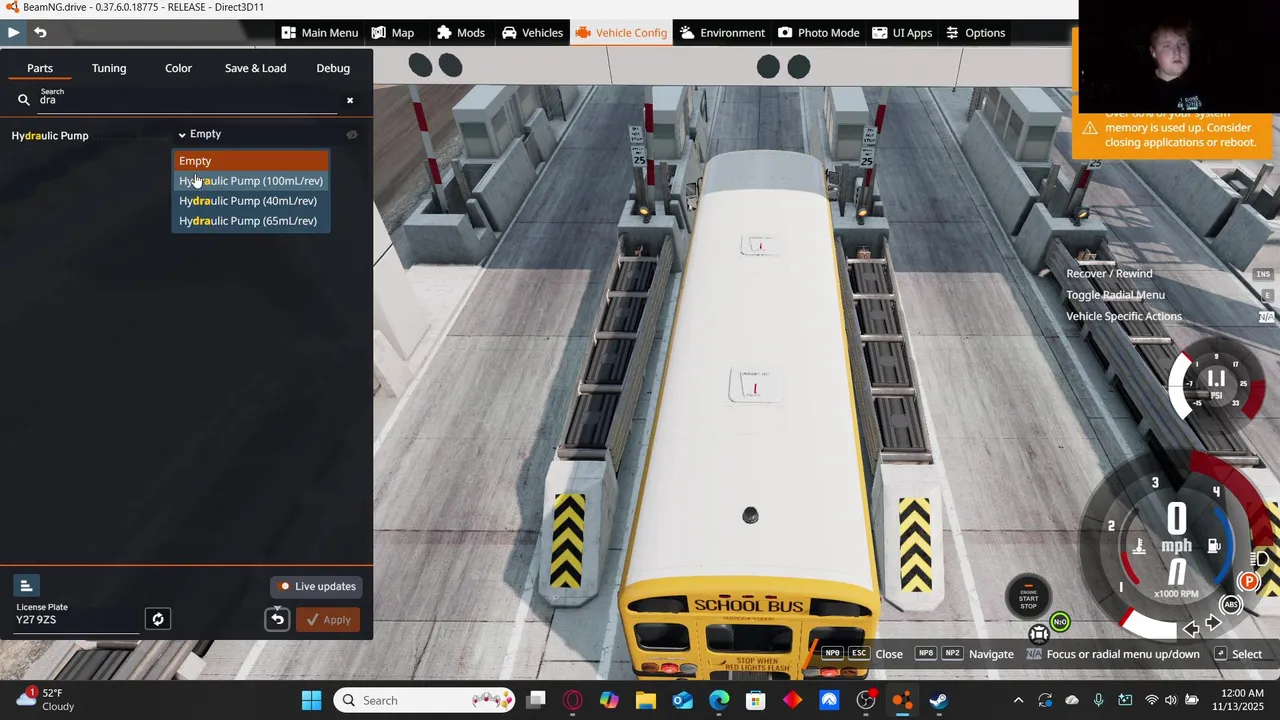Open Photo Mode

818,33
